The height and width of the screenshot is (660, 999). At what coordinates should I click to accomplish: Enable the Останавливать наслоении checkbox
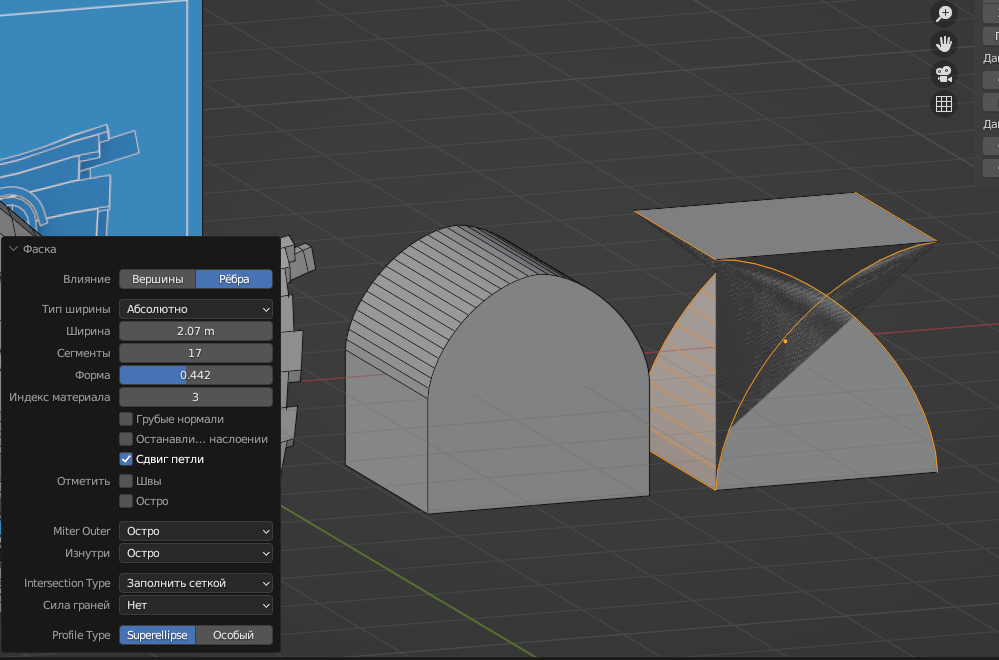(x=126, y=439)
